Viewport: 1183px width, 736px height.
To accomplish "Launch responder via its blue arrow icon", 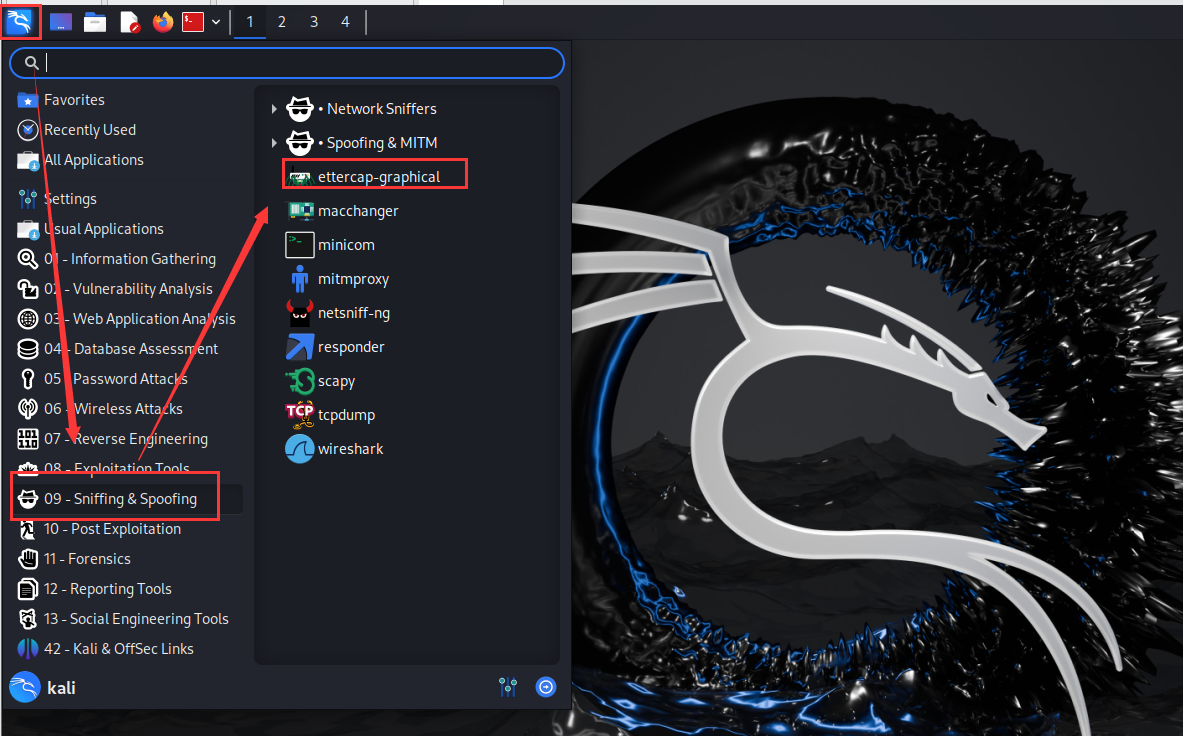I will (300, 347).
